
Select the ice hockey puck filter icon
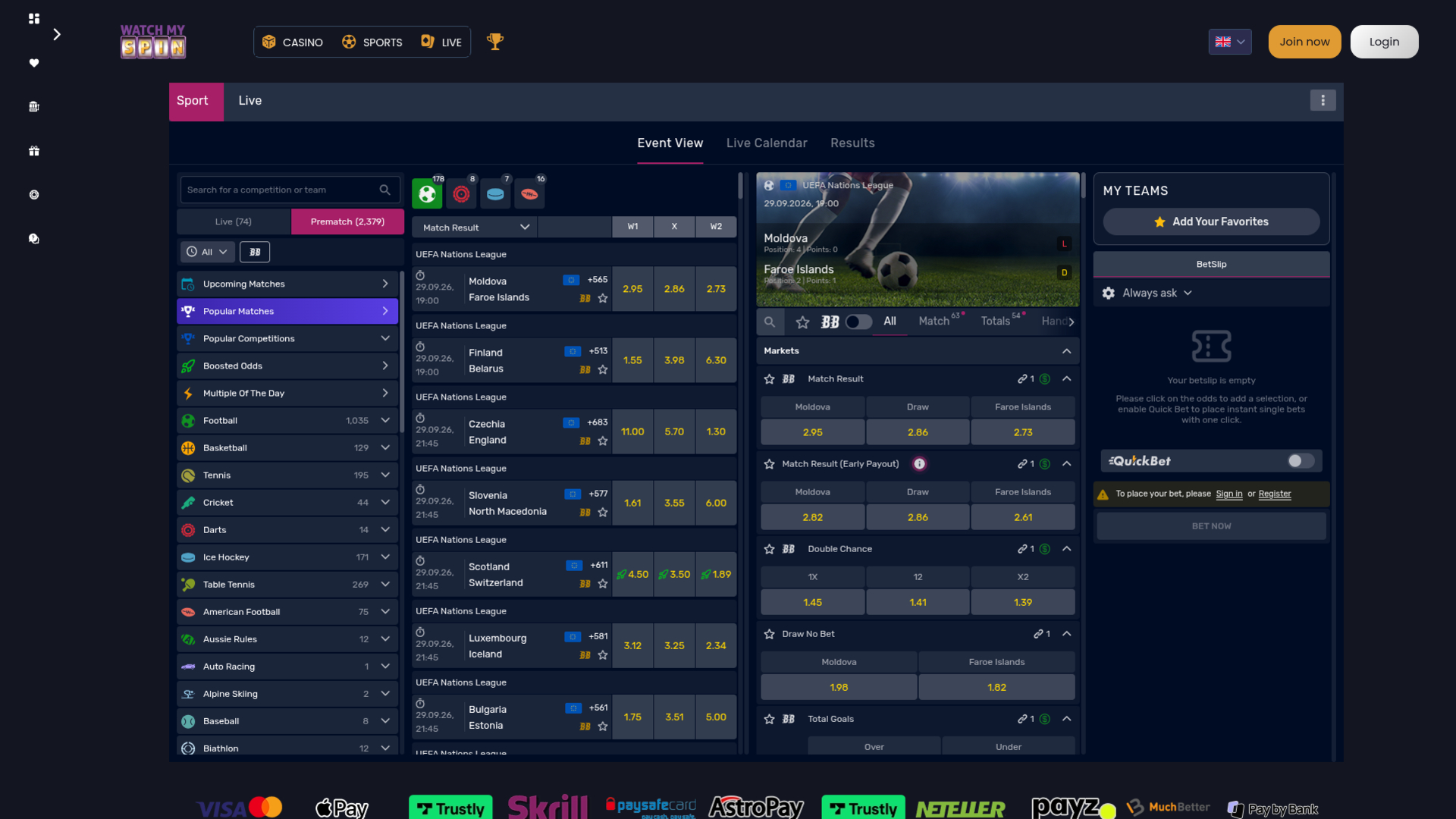point(495,194)
